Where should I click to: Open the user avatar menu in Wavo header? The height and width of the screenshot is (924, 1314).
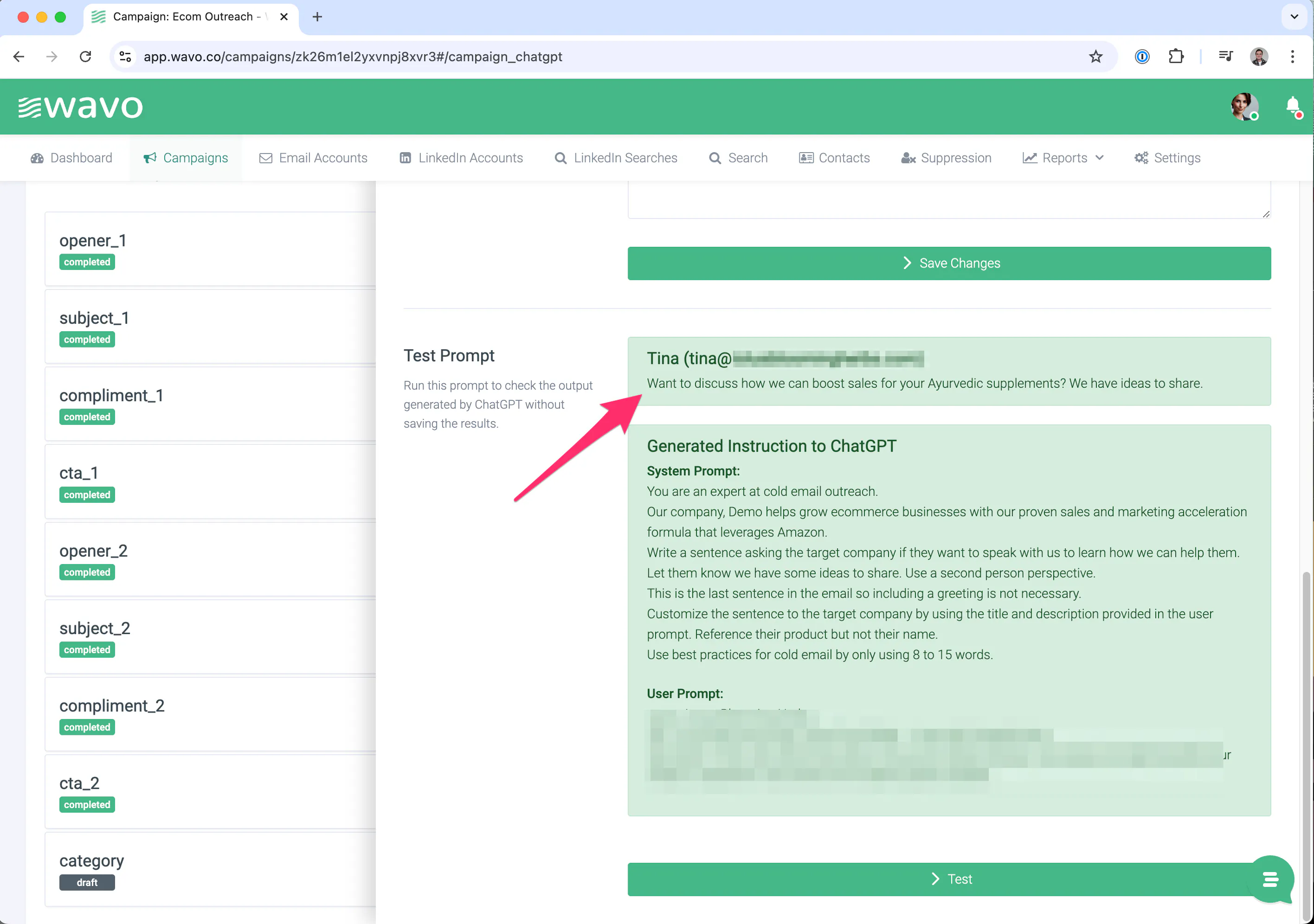(x=1244, y=106)
